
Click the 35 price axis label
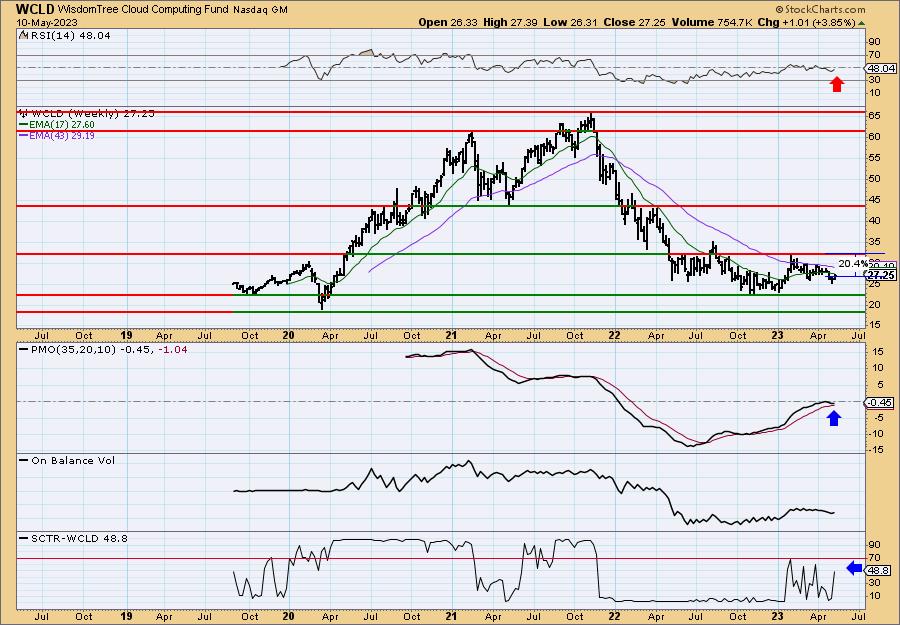(x=874, y=242)
